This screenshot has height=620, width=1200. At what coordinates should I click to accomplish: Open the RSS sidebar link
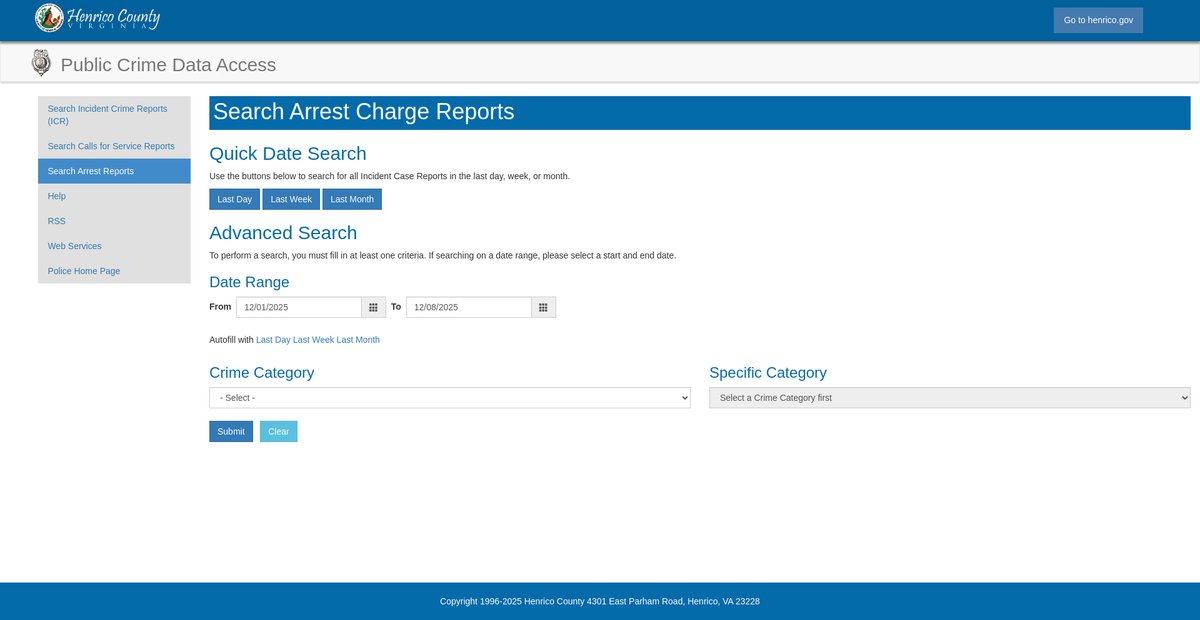pyautogui.click(x=57, y=221)
